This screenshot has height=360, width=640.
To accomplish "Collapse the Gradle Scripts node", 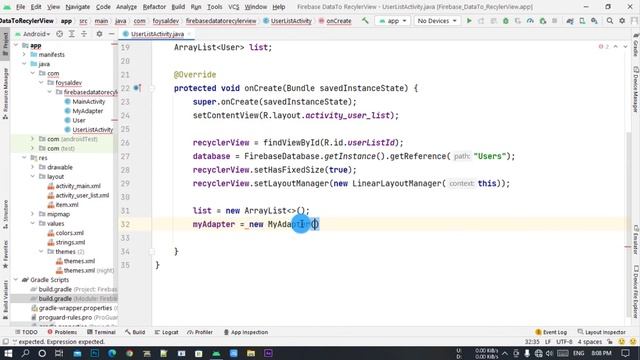I will 16,280.
